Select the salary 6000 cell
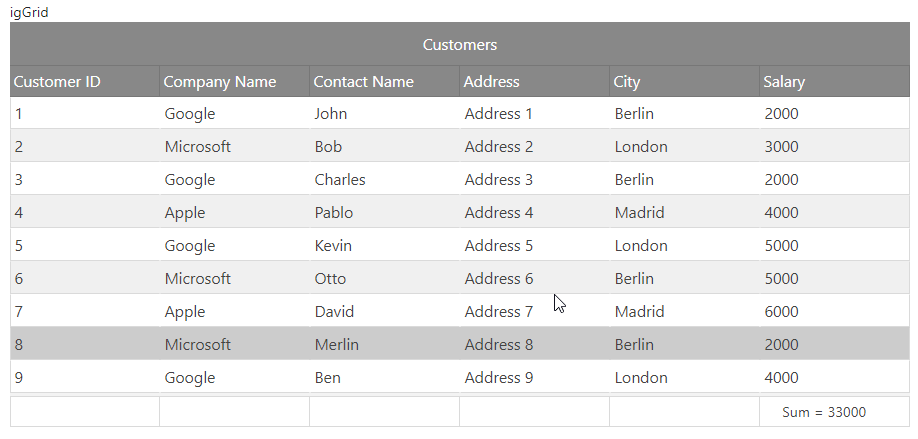This screenshot has width=918, height=439. point(781,312)
